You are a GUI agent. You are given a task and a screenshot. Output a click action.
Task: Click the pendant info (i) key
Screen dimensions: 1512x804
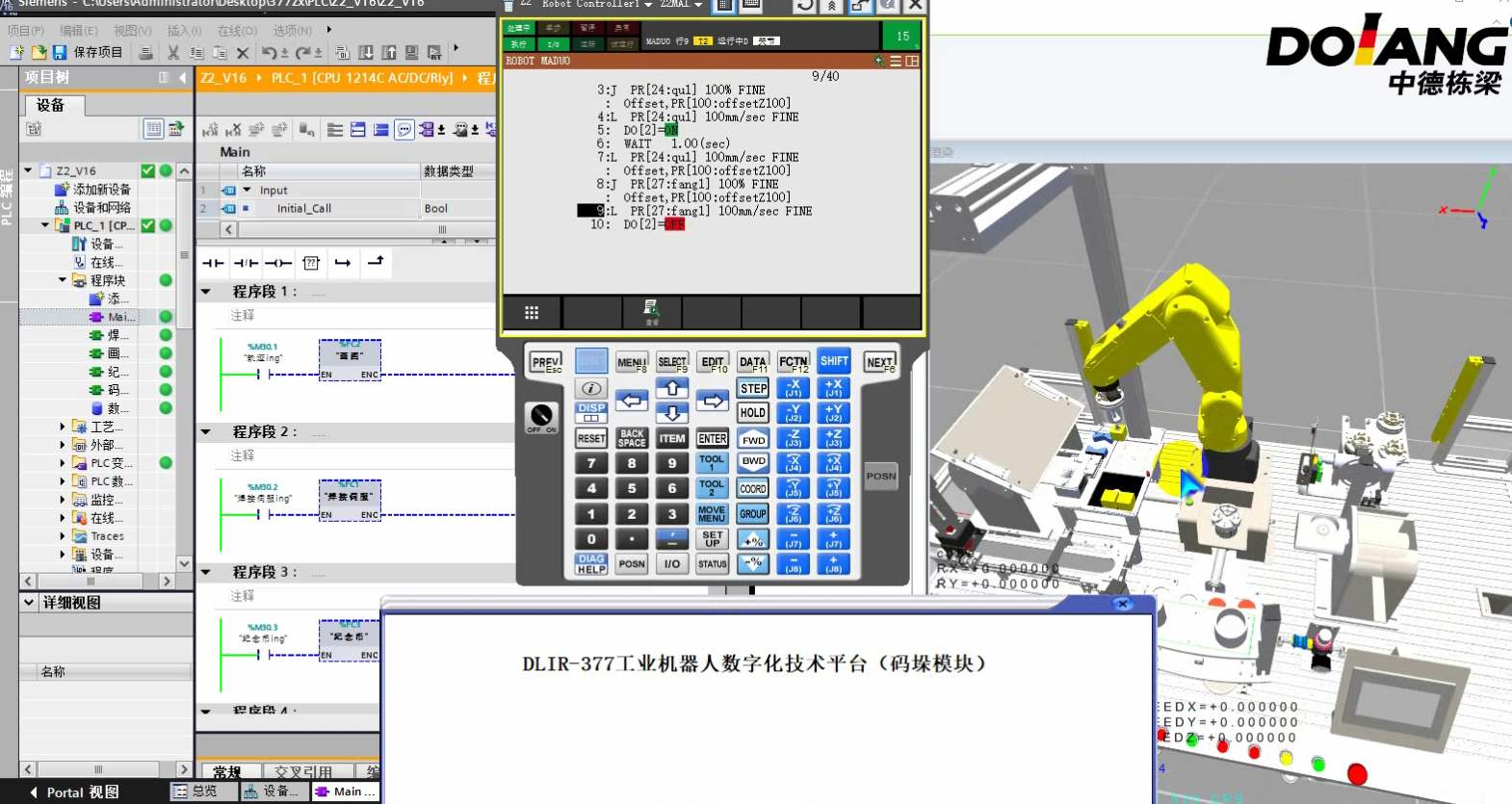[591, 388]
